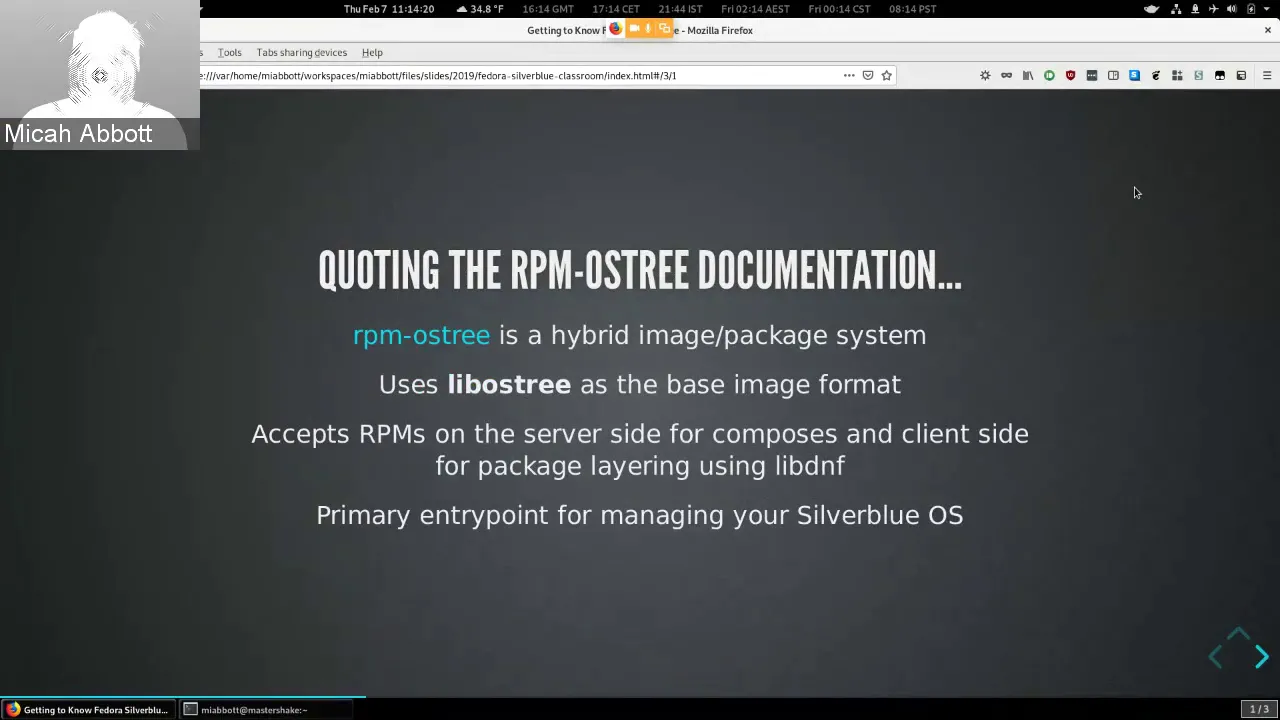This screenshot has height=720, width=1280.
Task: Click the 21:44 IST world clock
Action: tap(680, 9)
